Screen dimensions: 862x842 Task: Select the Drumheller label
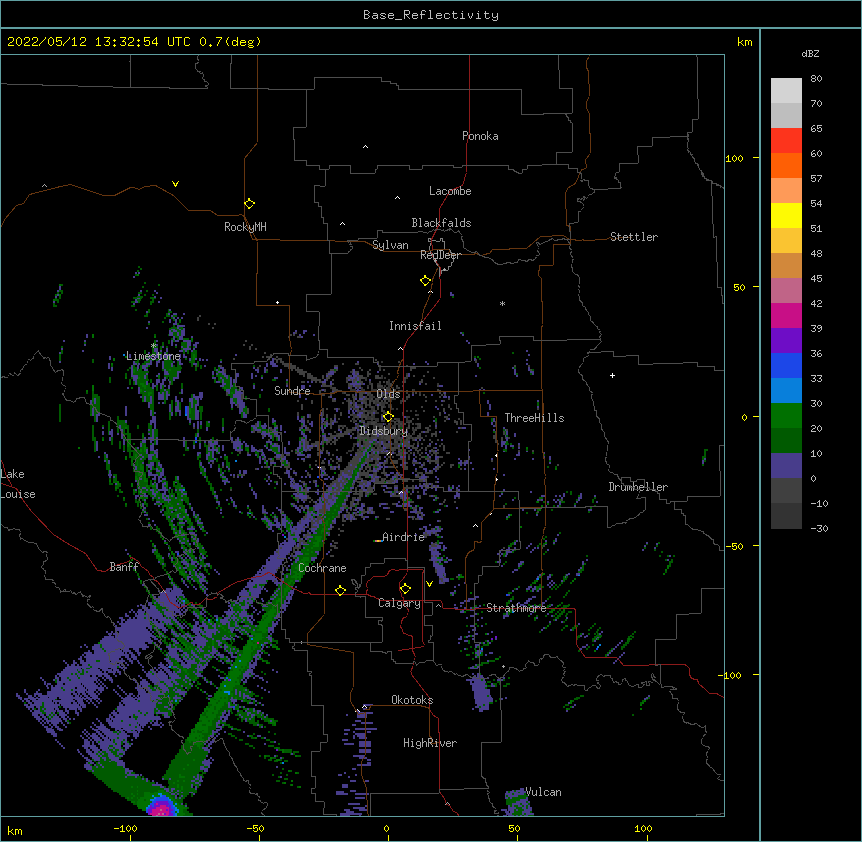point(638,487)
